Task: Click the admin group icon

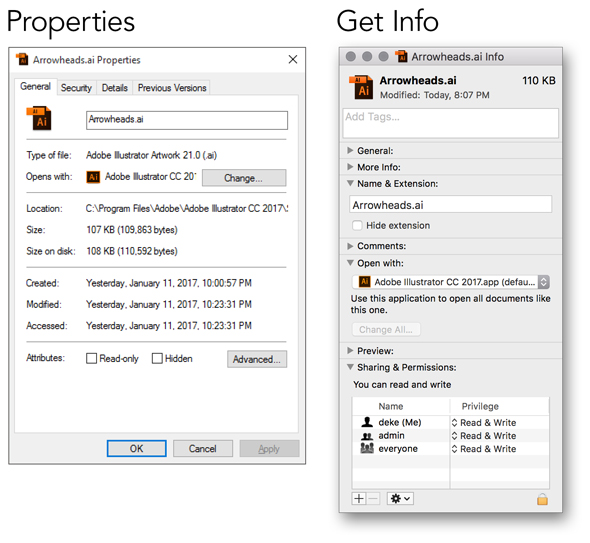Action: [366, 436]
